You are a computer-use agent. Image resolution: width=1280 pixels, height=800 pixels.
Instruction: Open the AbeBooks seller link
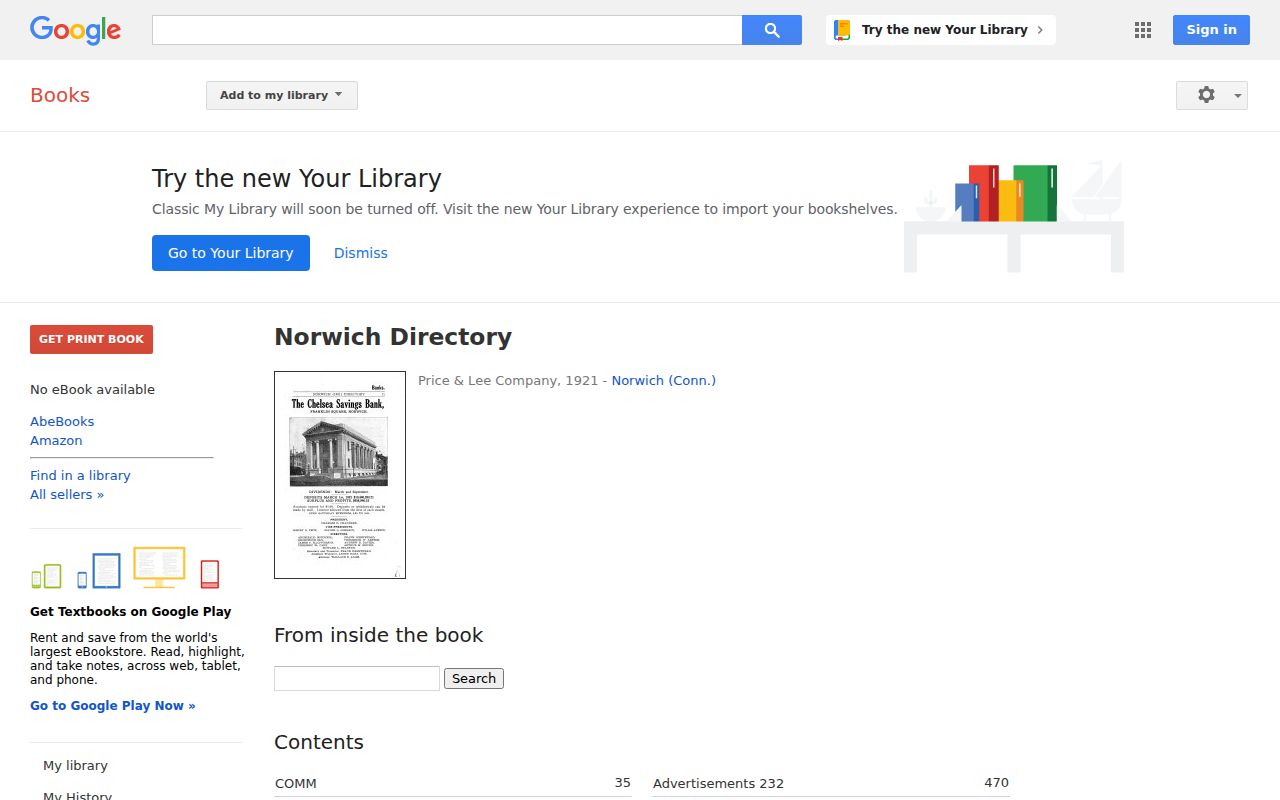point(62,421)
